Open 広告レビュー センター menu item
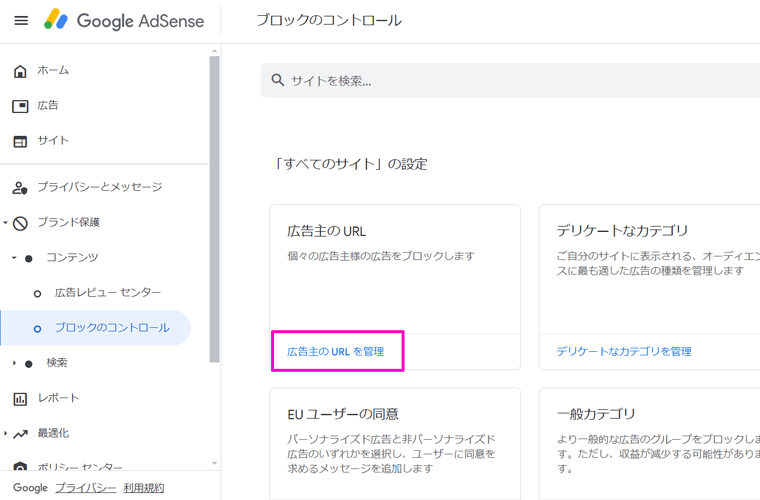 [108, 293]
